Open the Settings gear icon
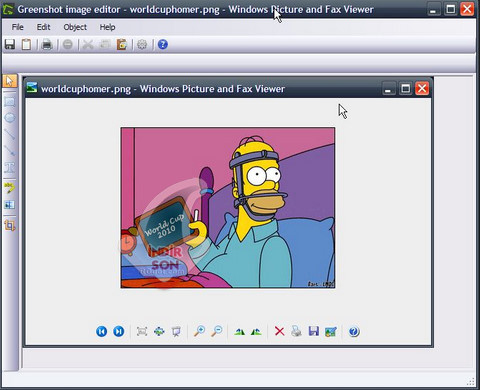This screenshot has width=480, height=390. click(x=142, y=44)
